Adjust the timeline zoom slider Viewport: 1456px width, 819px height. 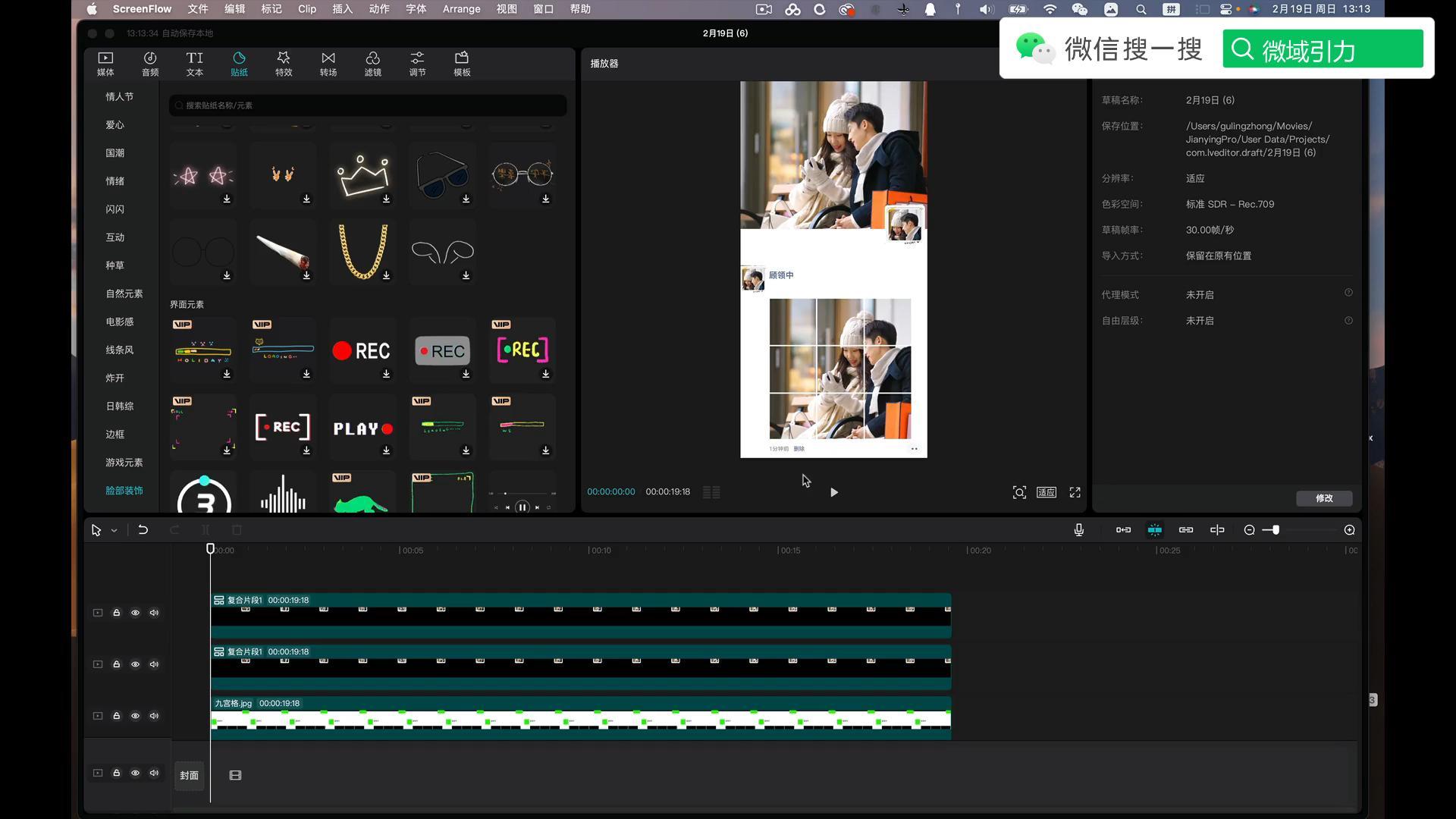click(x=1276, y=530)
